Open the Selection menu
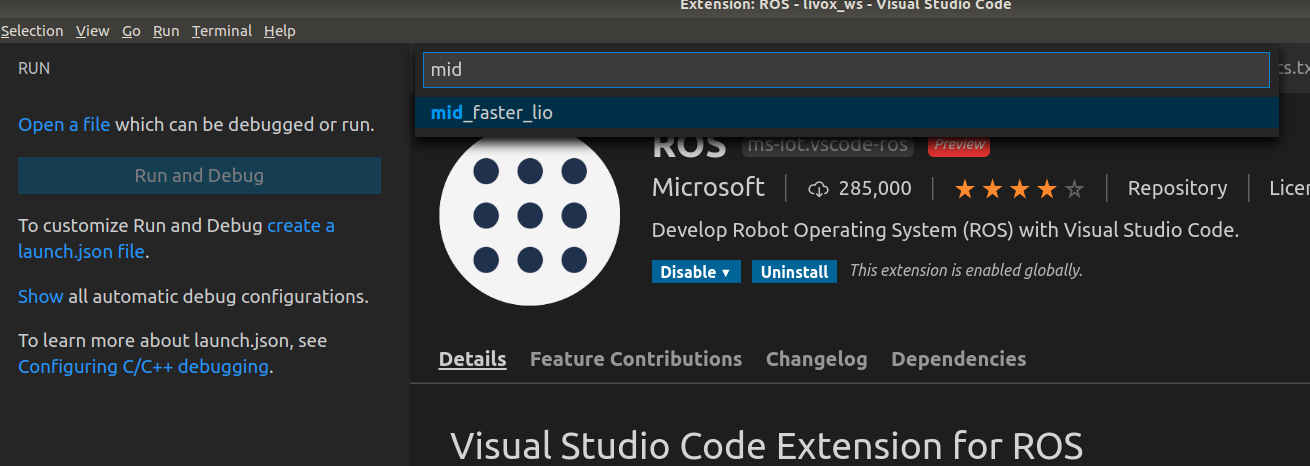This screenshot has width=1310, height=466. click(x=32, y=31)
